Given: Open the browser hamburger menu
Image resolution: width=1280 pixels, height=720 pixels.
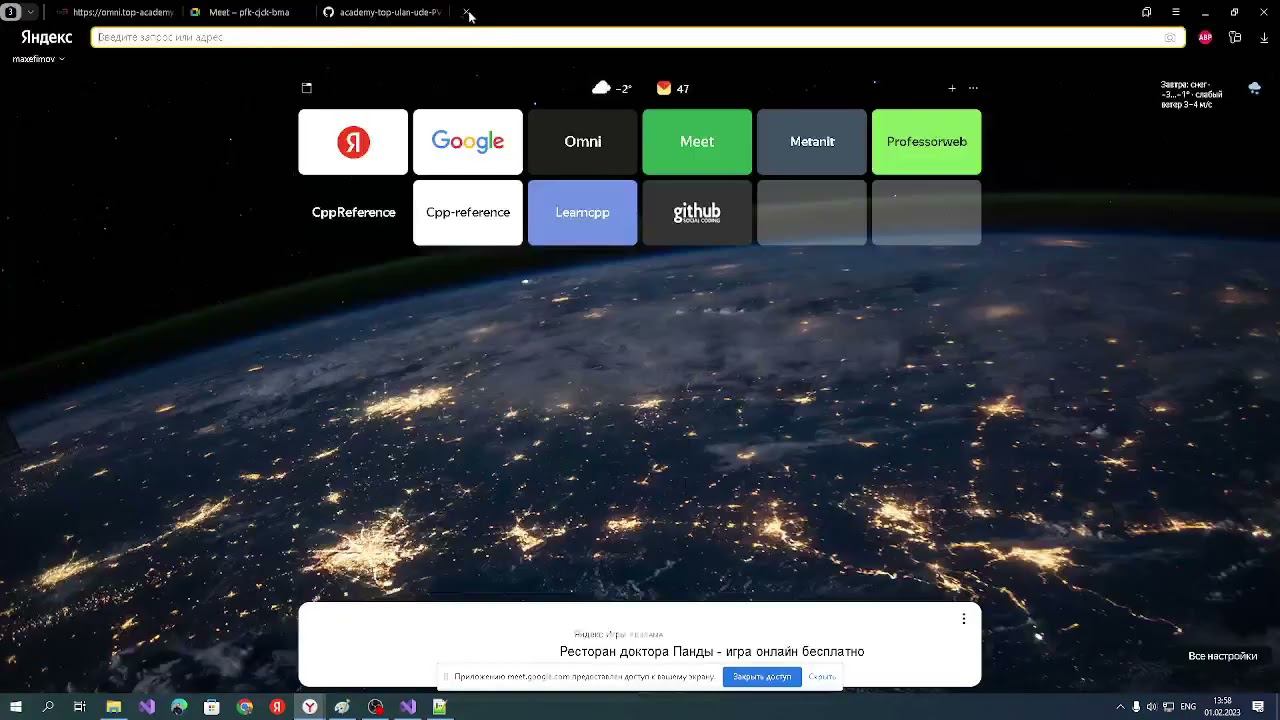Looking at the screenshot, I should tap(1176, 12).
